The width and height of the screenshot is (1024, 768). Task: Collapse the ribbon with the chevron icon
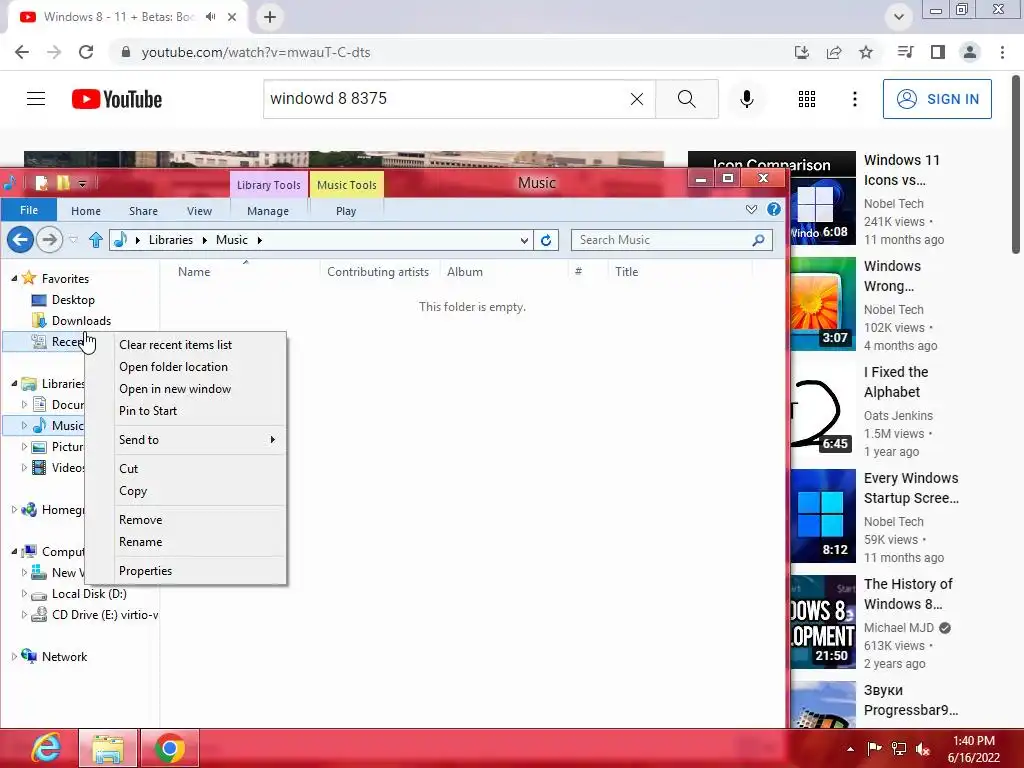[x=751, y=209]
